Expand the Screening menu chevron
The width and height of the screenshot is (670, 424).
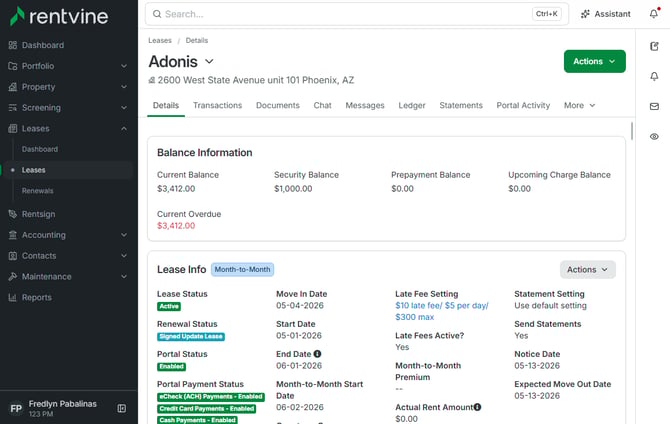pyautogui.click(x=124, y=108)
